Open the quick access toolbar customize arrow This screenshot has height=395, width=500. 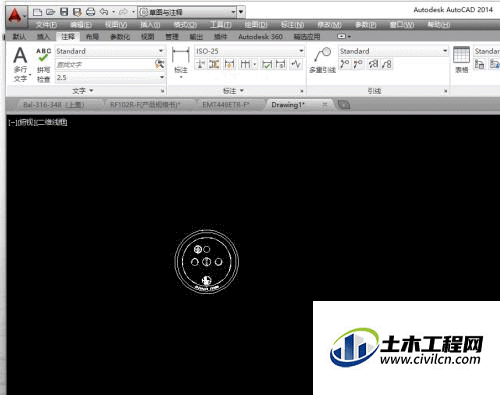(241, 13)
